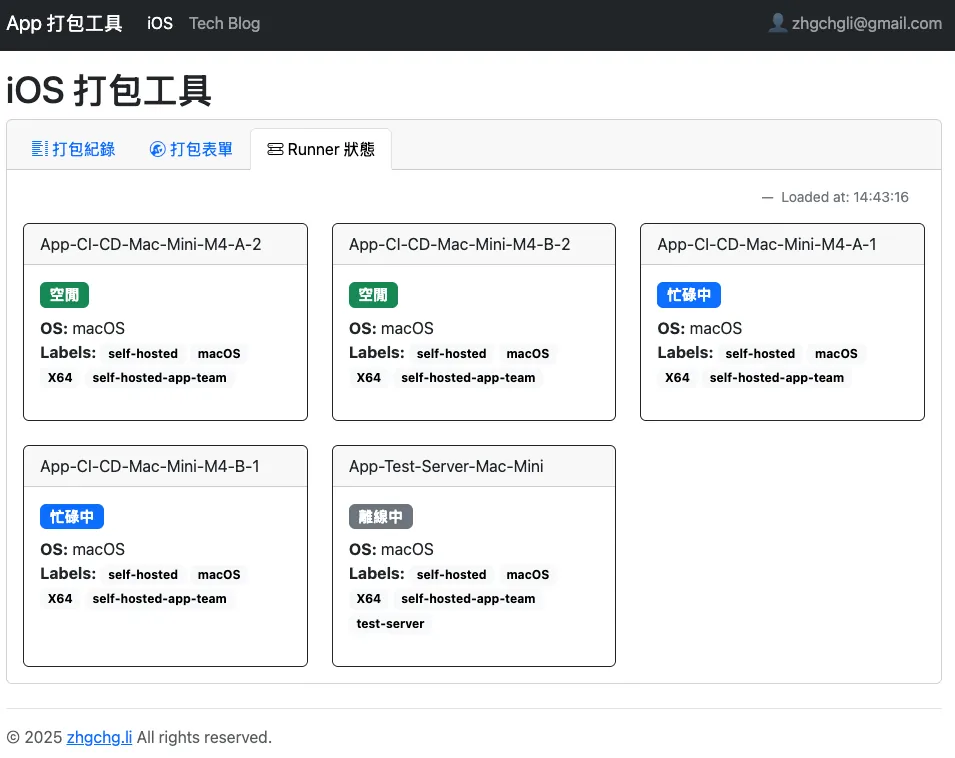Screen dimensions: 955x758
Task: Open the zhgchg.li footer link
Action: [x=99, y=737]
